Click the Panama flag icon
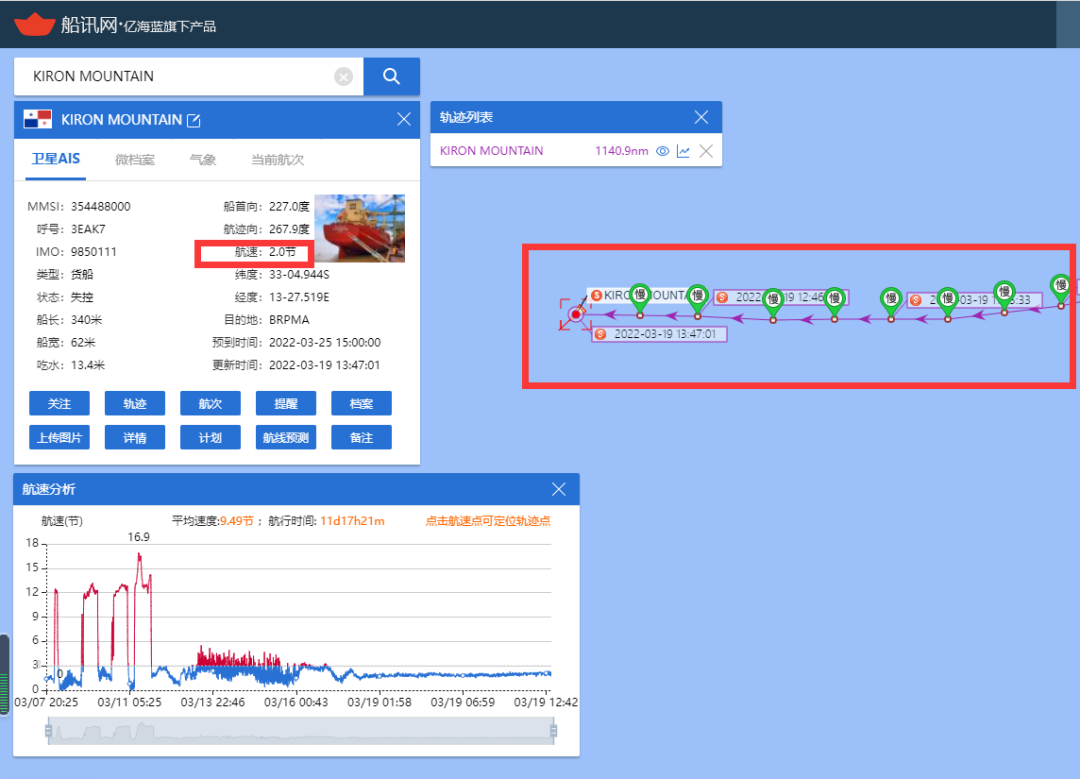The image size is (1080, 779). click(38, 120)
